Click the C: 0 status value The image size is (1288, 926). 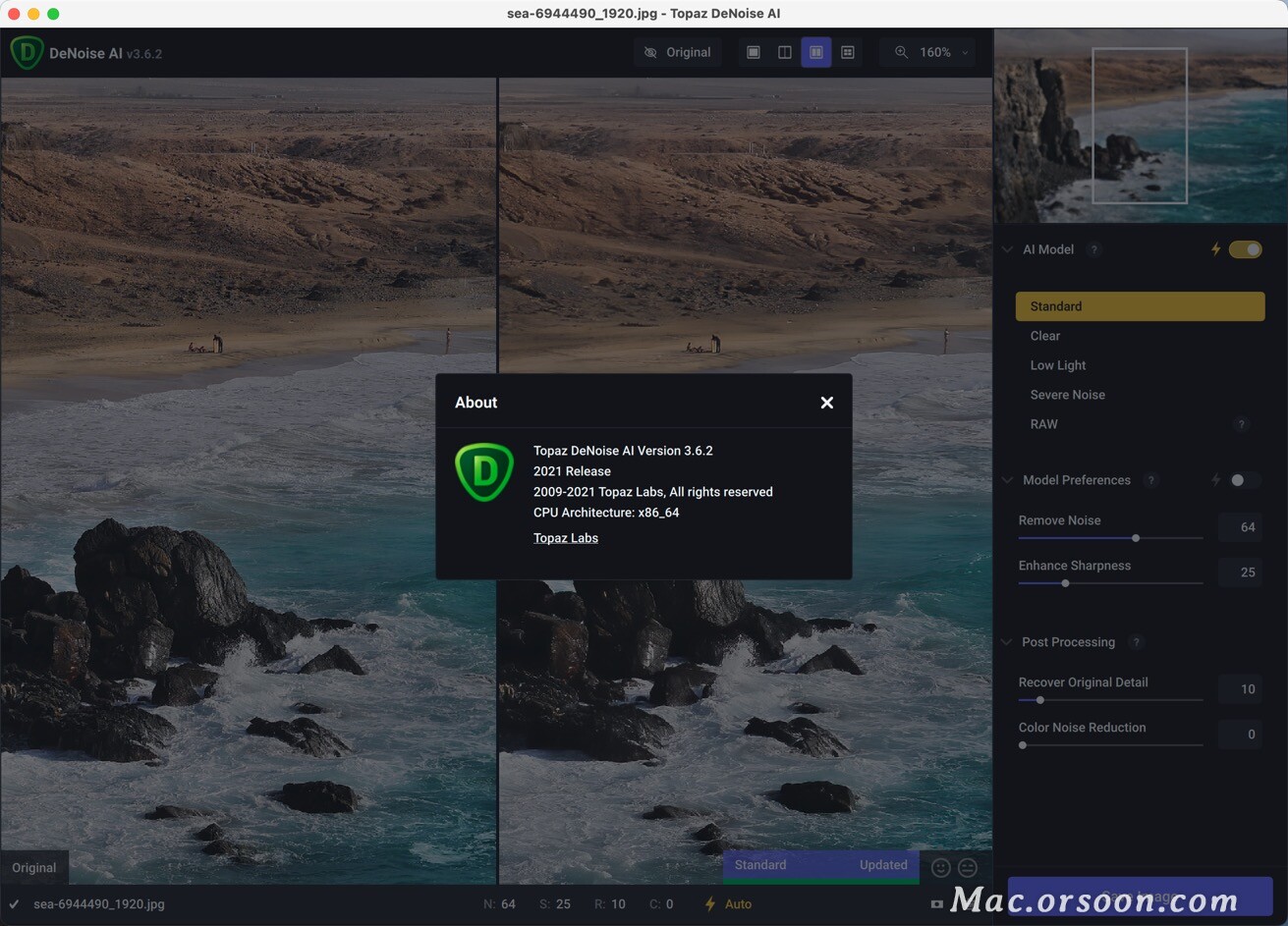click(x=661, y=904)
